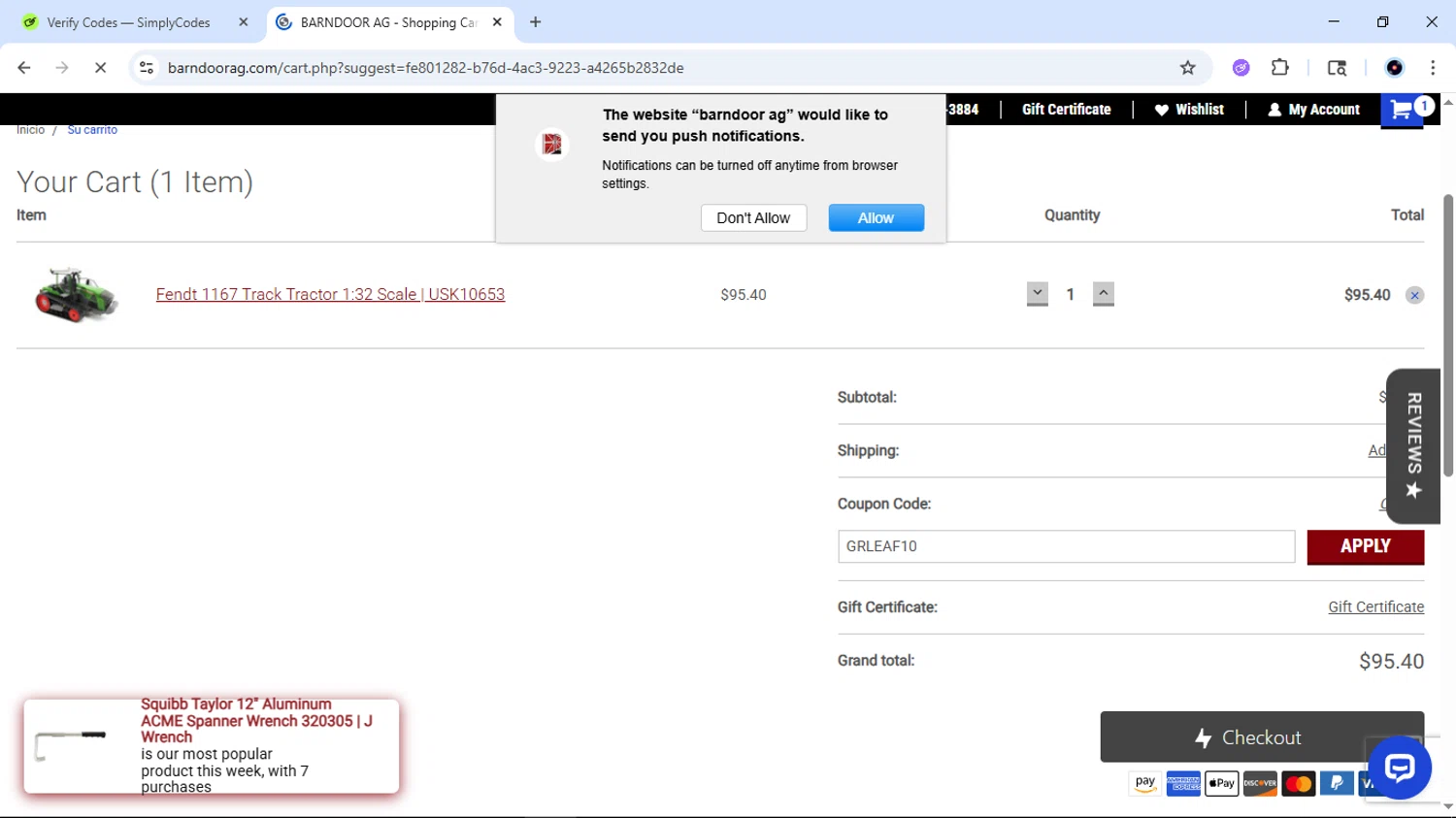Go back to the previous page

pyautogui.click(x=24, y=68)
